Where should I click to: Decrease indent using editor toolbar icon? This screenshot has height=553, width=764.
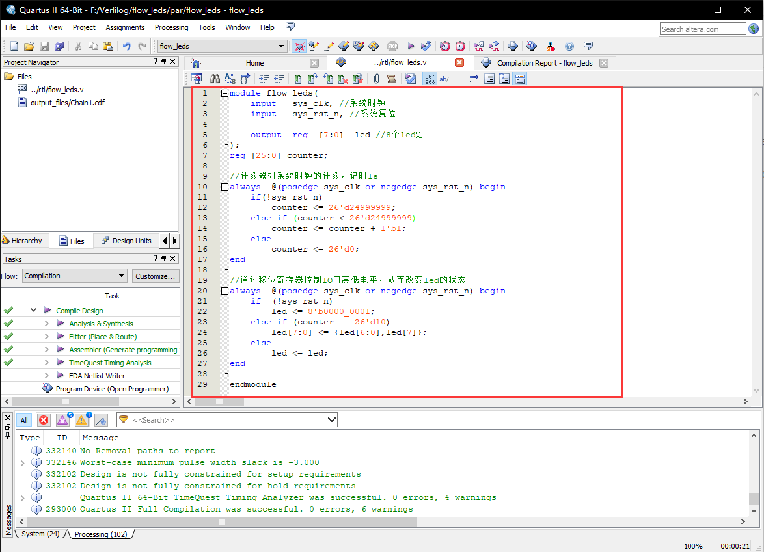(279, 78)
